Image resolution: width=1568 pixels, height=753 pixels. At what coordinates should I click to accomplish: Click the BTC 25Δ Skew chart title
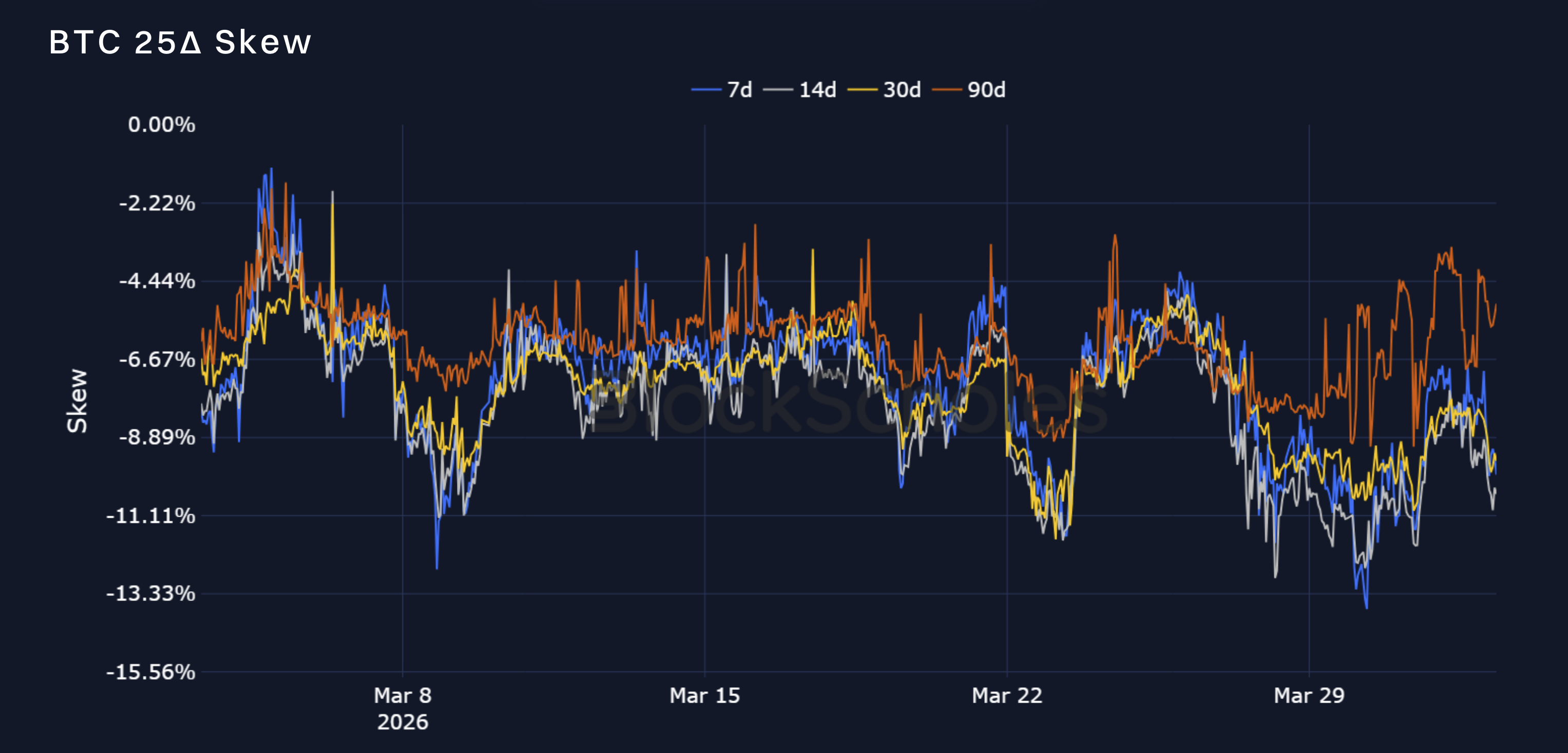click(180, 42)
